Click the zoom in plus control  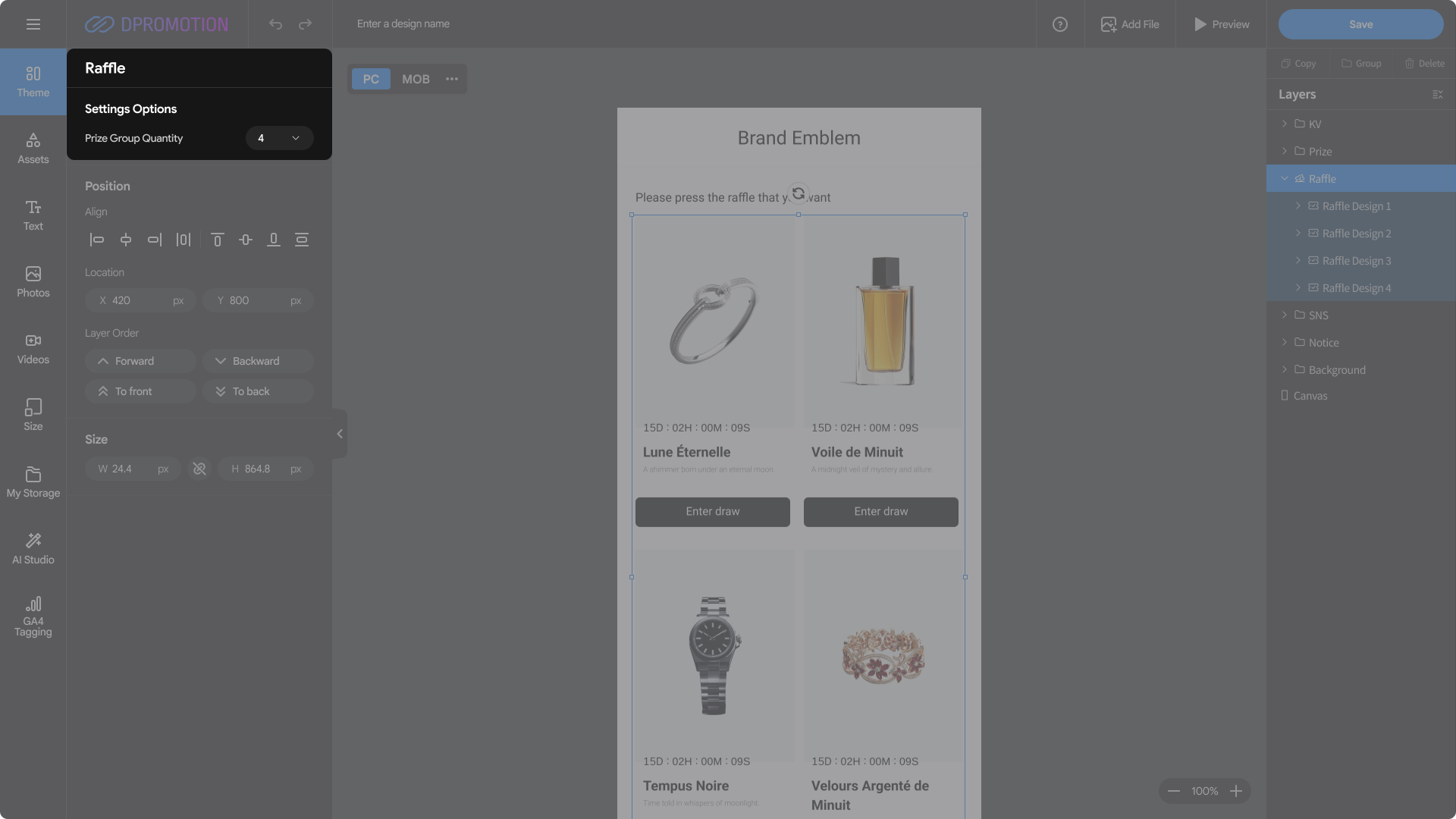(1236, 791)
